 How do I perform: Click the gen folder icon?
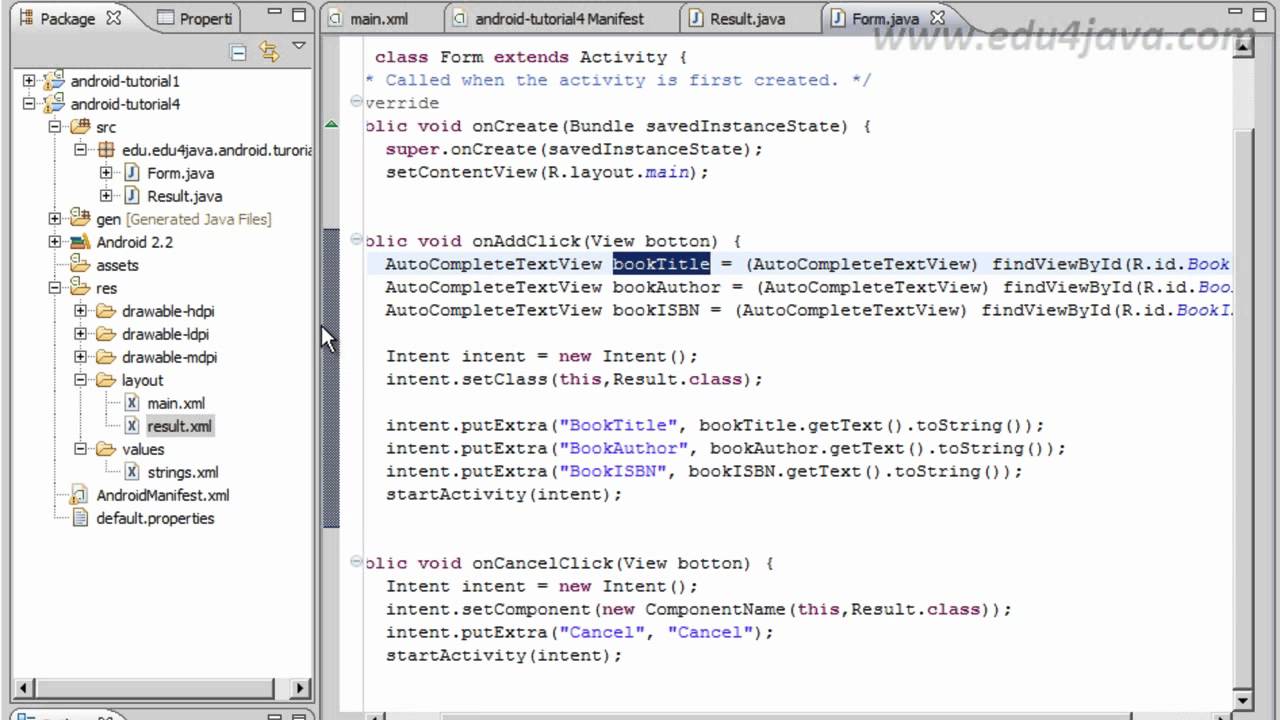tap(80, 219)
